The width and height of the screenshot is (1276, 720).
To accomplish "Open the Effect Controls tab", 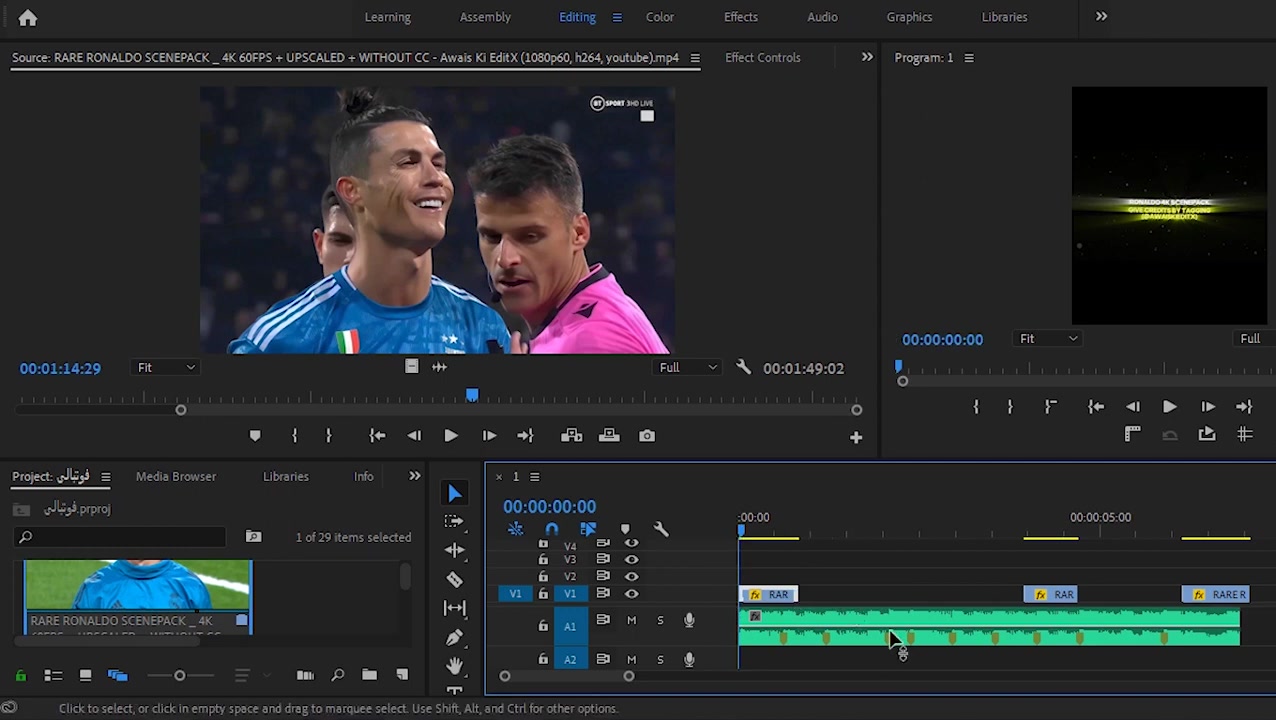I will coord(762,58).
